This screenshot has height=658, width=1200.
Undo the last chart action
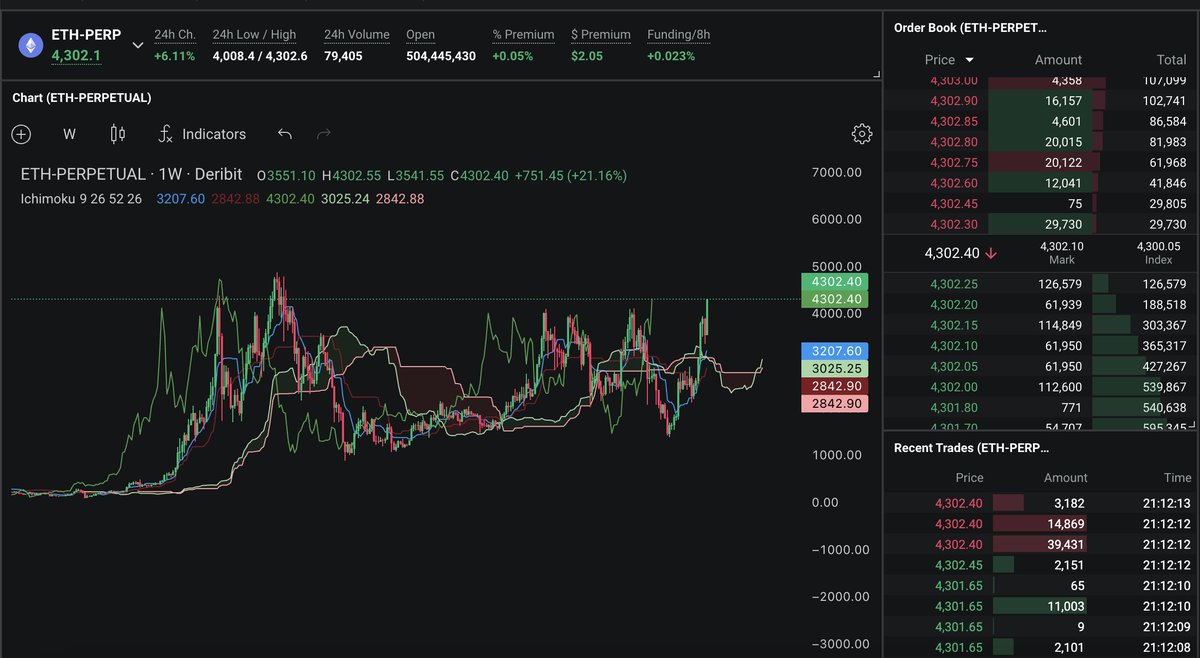click(x=285, y=134)
